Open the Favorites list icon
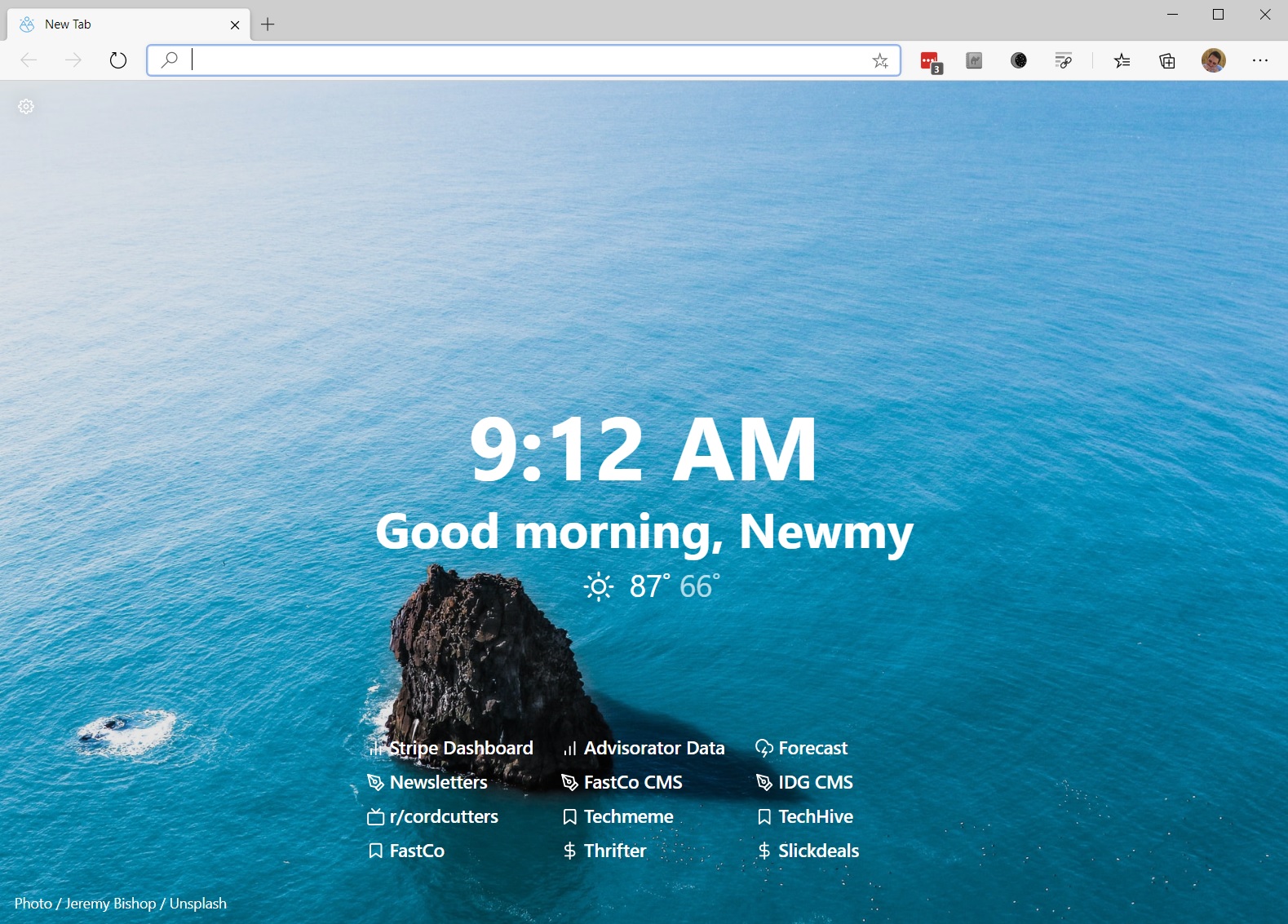 [x=1122, y=60]
